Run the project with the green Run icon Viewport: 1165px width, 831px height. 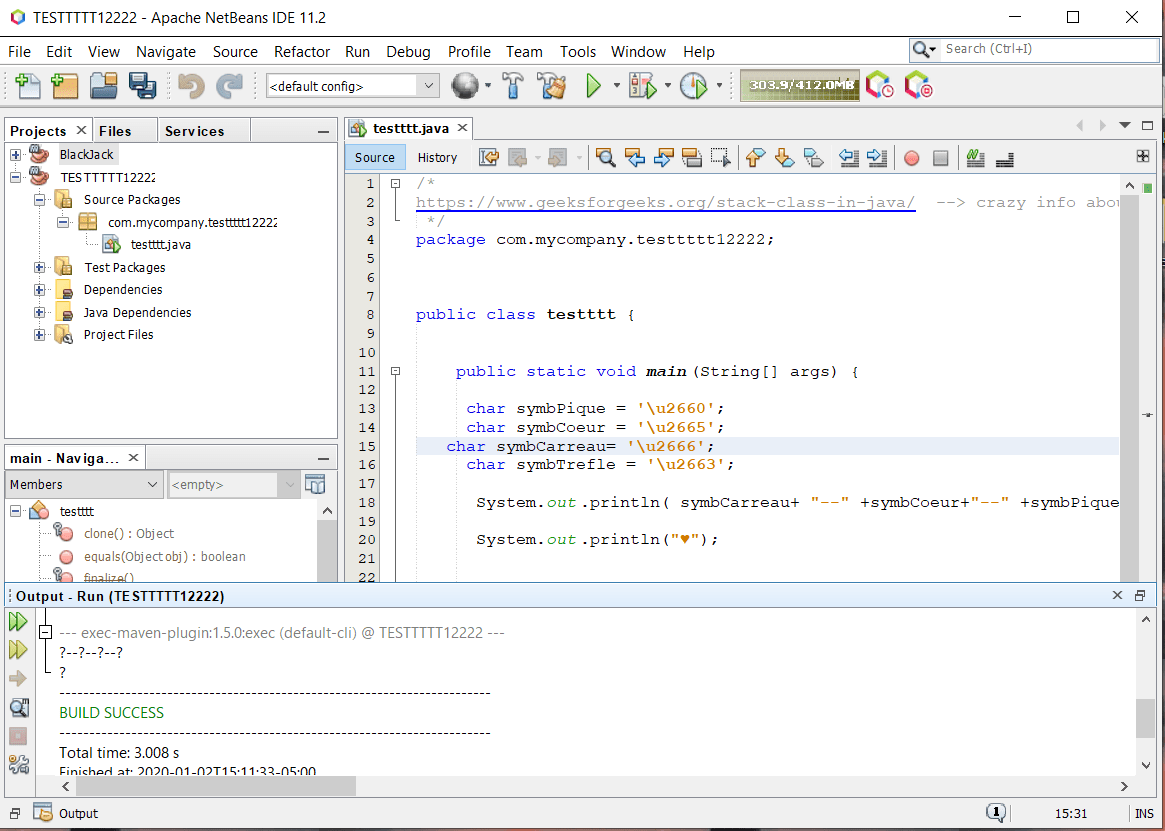click(594, 86)
